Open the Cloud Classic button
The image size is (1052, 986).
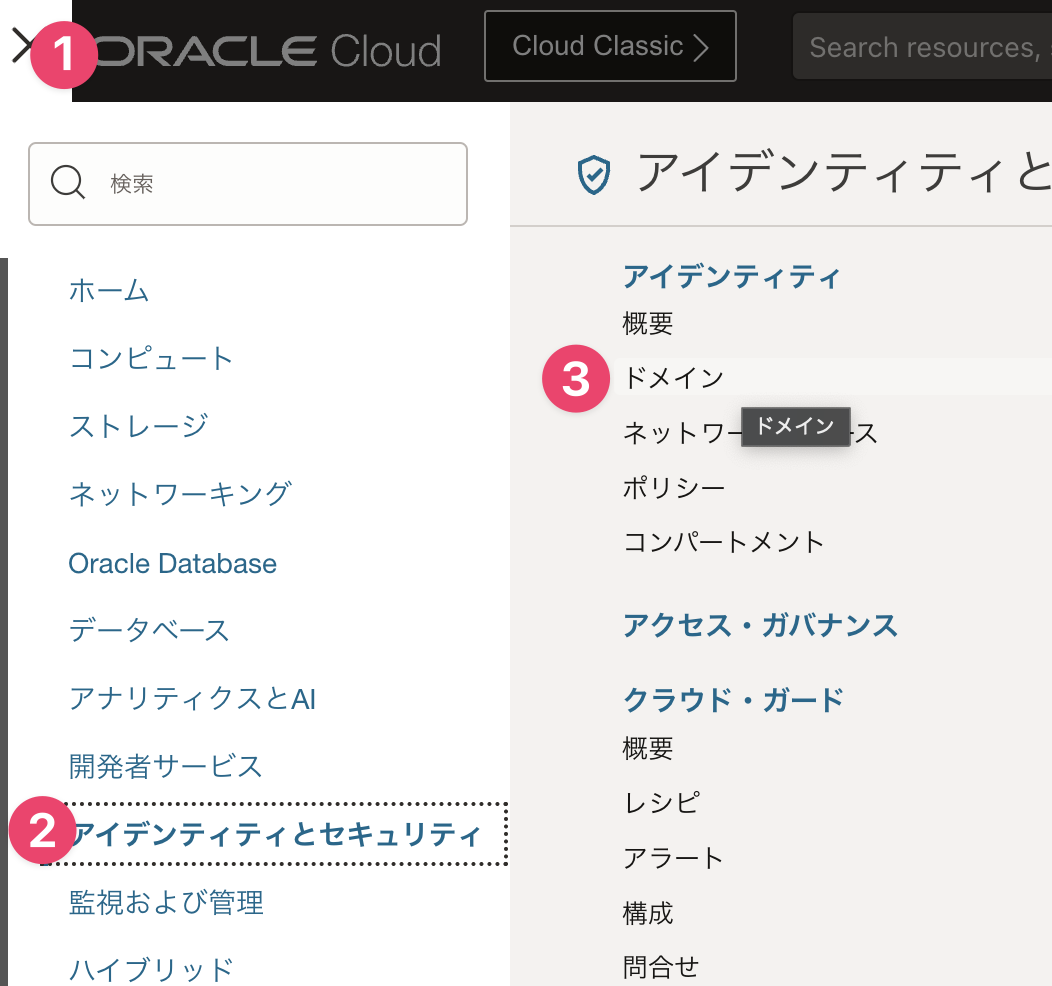pyautogui.click(x=610, y=46)
